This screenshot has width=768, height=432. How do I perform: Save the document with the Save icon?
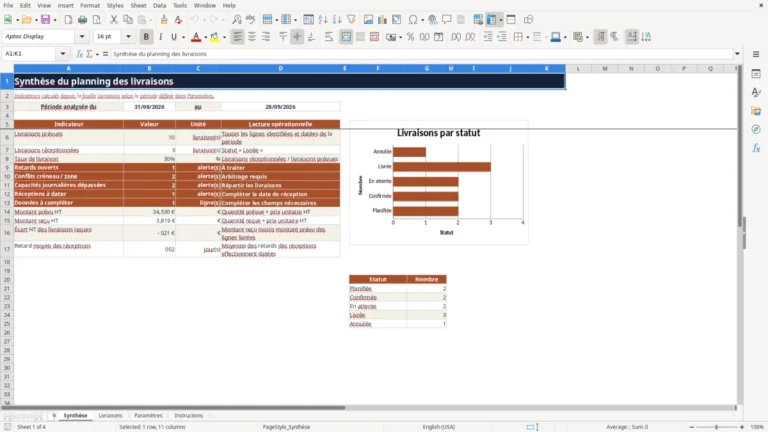(45, 20)
